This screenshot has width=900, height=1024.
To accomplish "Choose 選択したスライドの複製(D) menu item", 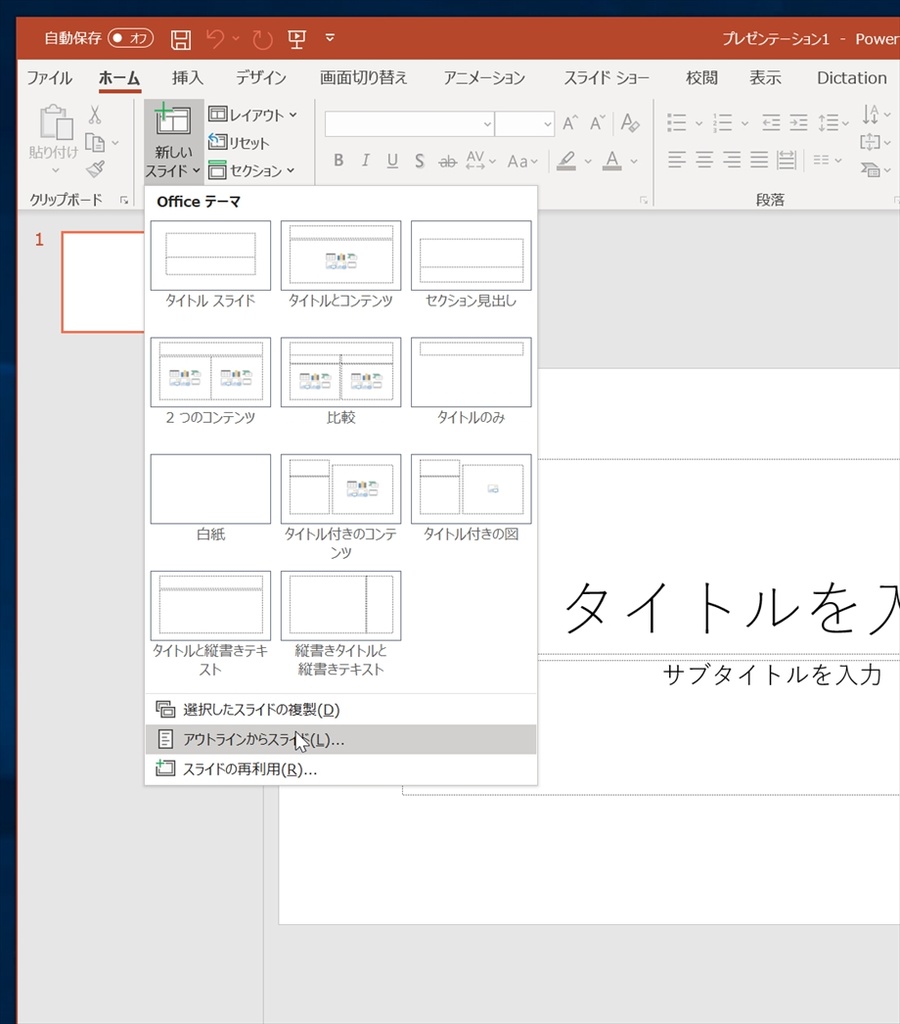I will 340,710.
